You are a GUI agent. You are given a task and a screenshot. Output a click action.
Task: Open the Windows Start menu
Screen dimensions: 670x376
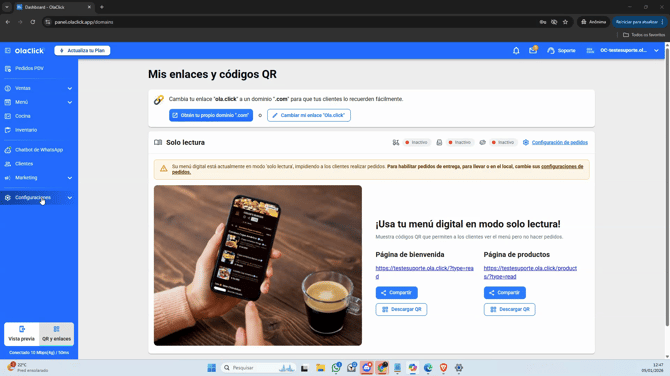pos(212,367)
